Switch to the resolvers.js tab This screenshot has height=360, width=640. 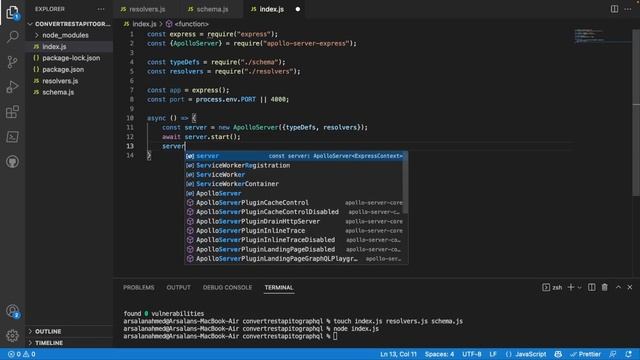147,9
